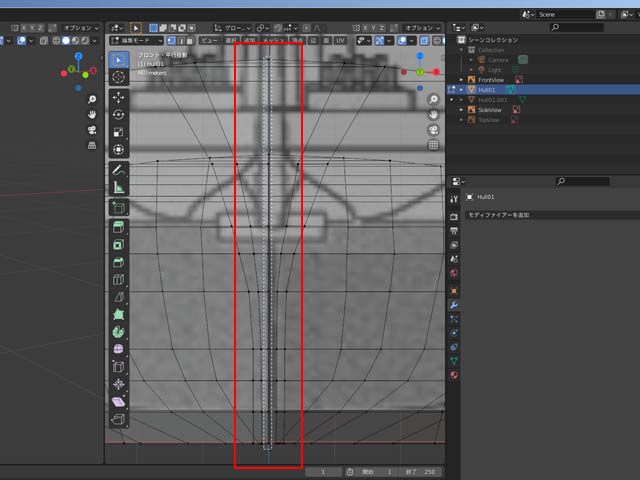Expand the FrontView item in outliner
Screen dimensions: 640x480
tap(461, 80)
